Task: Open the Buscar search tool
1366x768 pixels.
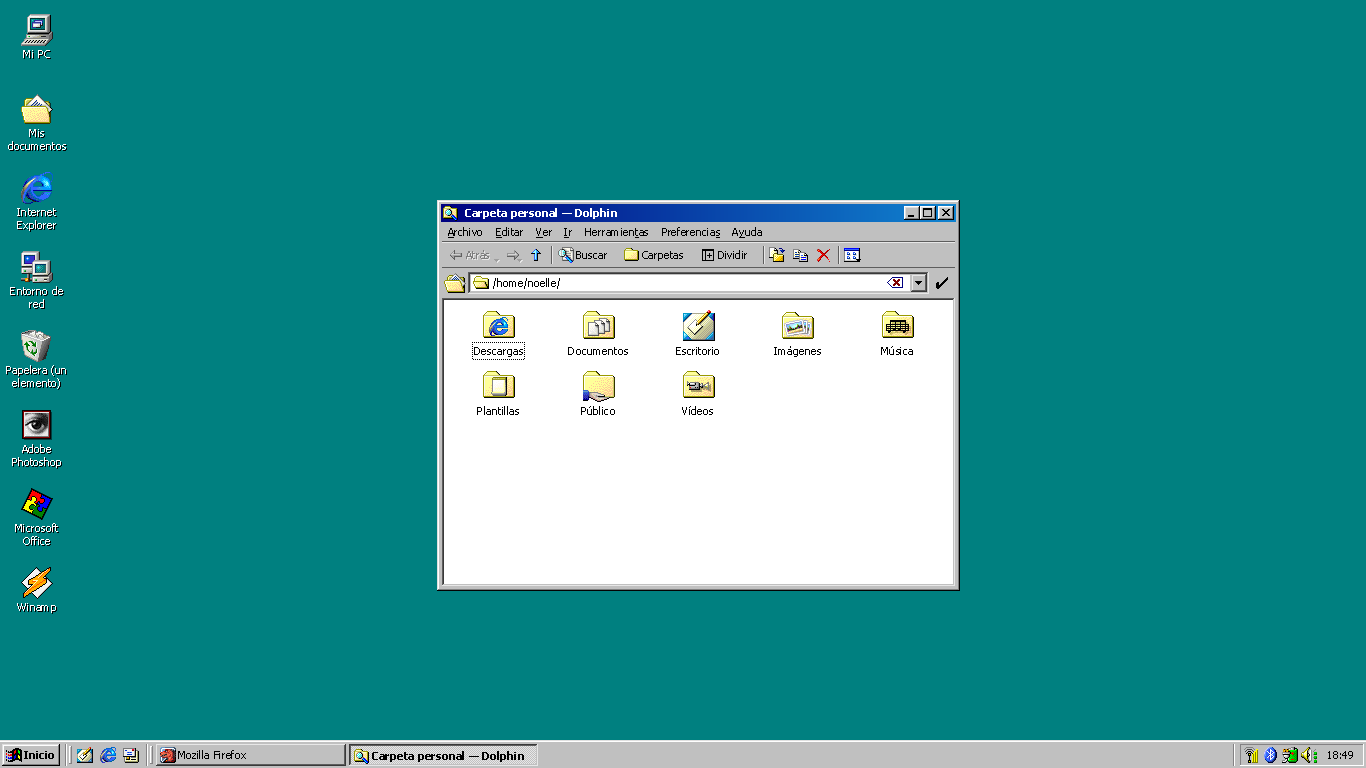Action: pos(583,255)
